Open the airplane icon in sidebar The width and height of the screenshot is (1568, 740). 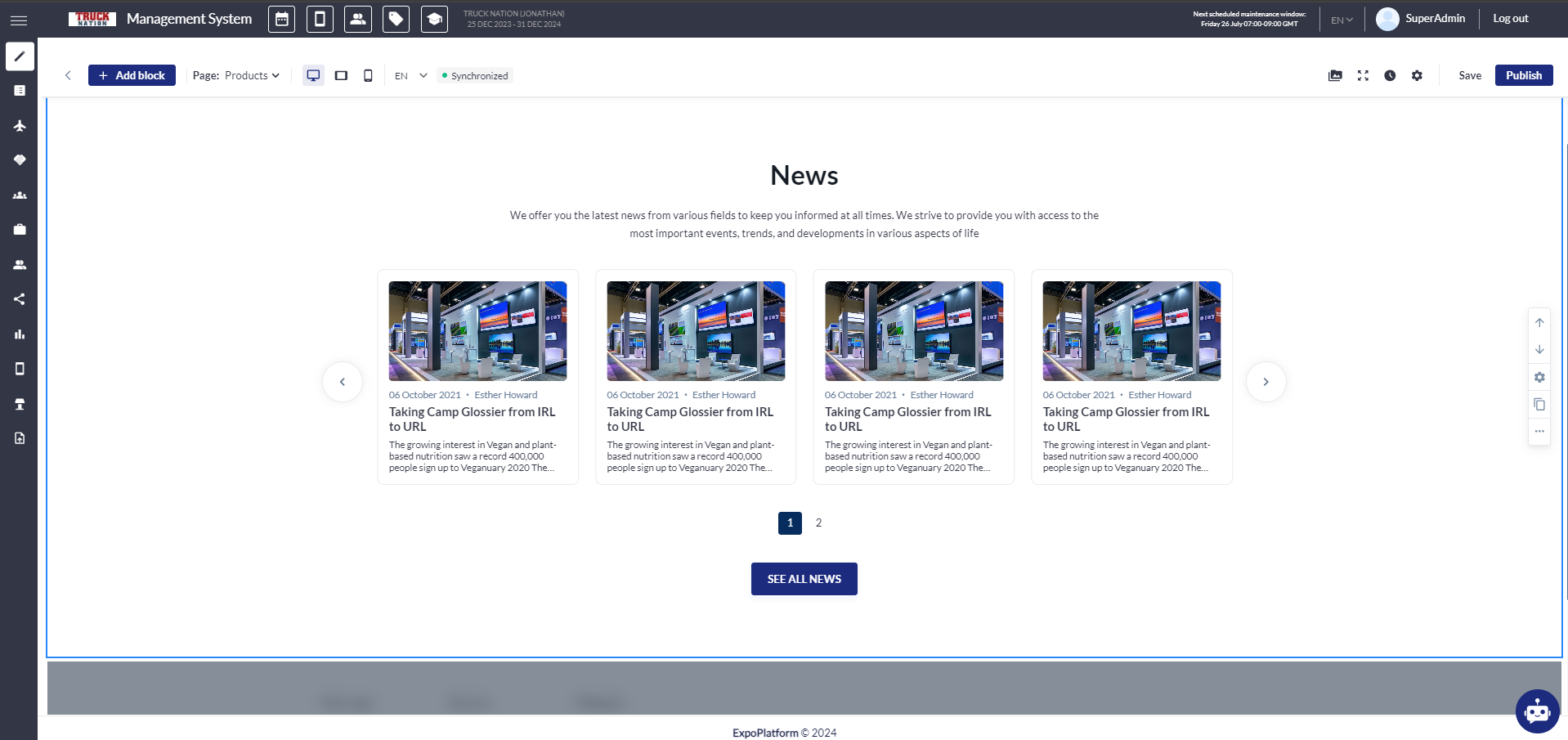(x=20, y=125)
